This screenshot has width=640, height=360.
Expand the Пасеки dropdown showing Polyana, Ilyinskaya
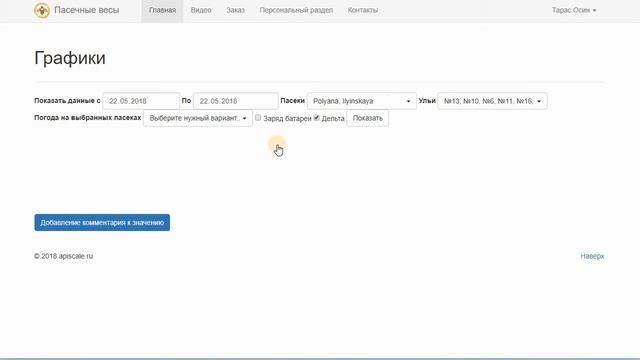pyautogui.click(x=362, y=101)
